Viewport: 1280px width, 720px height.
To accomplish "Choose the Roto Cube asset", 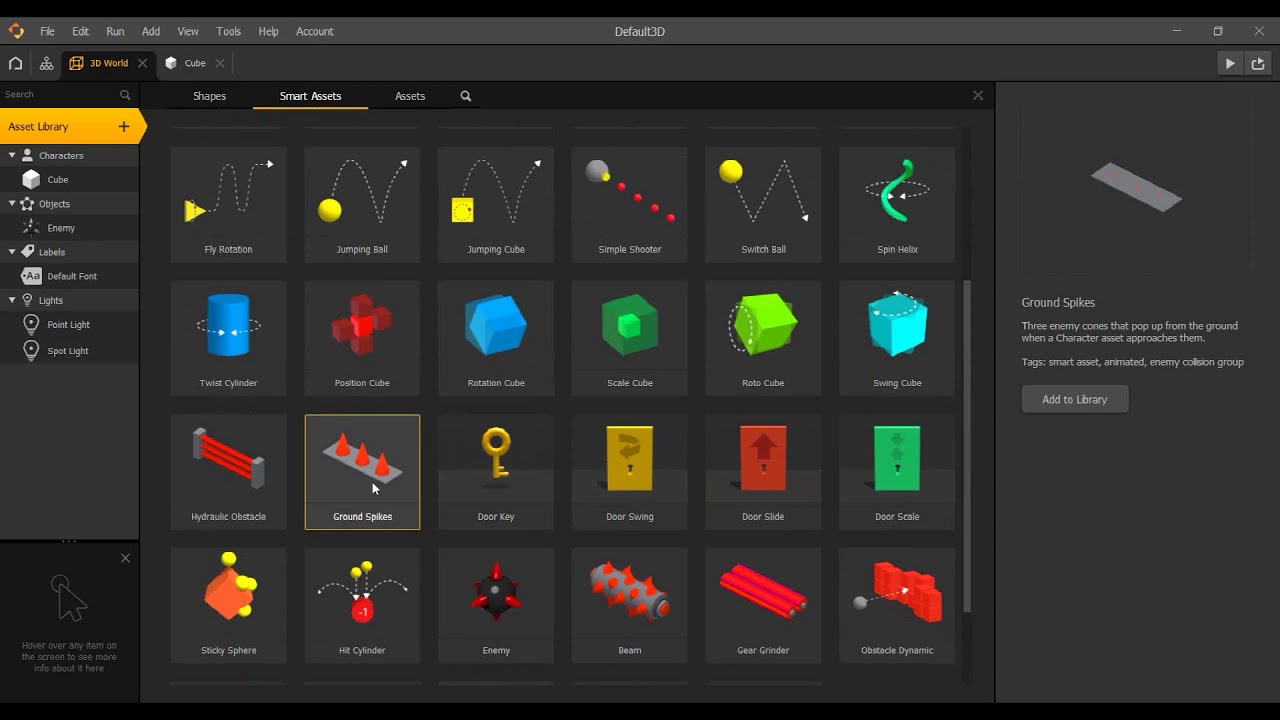I will 763,338.
